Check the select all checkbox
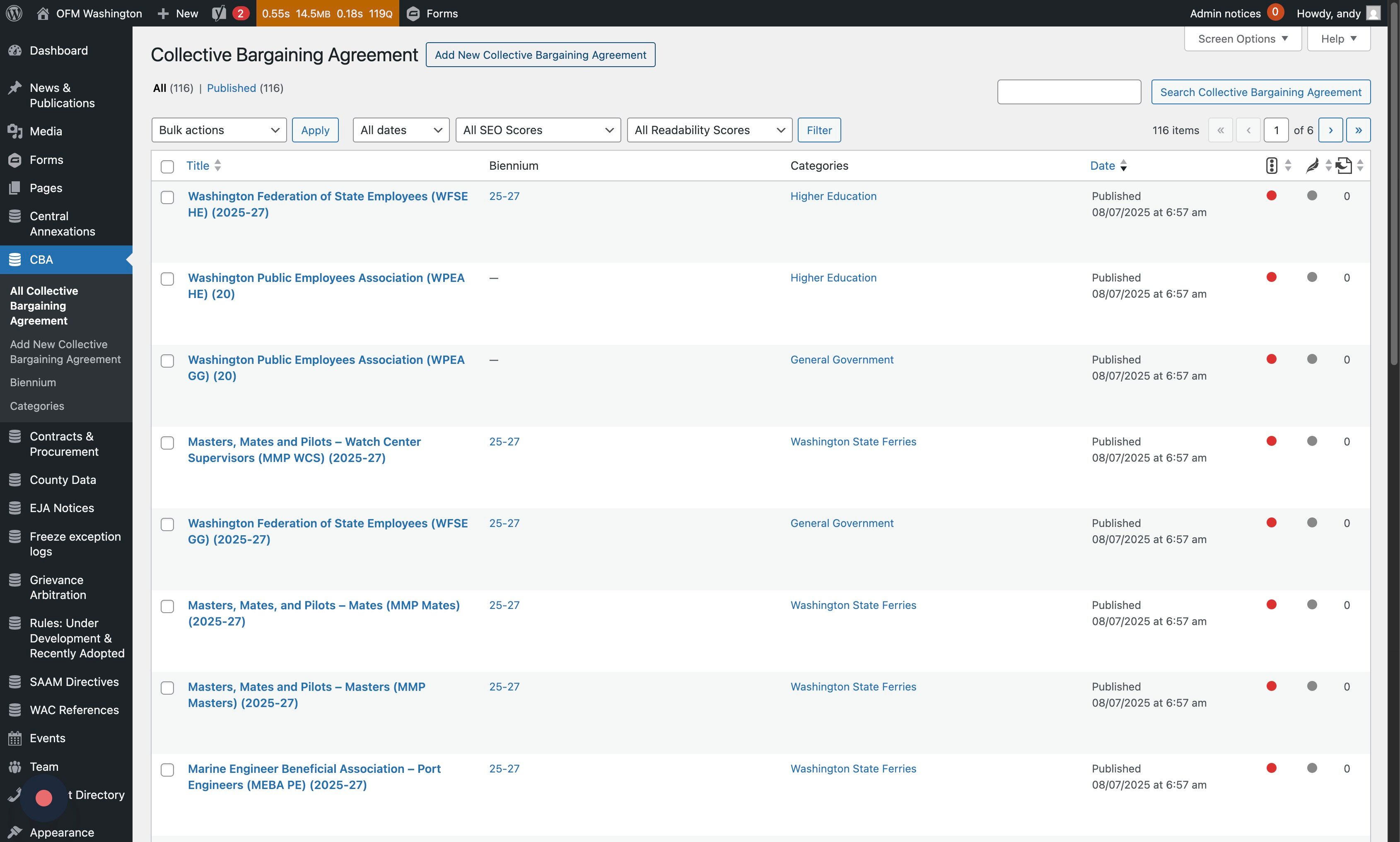 click(x=167, y=166)
